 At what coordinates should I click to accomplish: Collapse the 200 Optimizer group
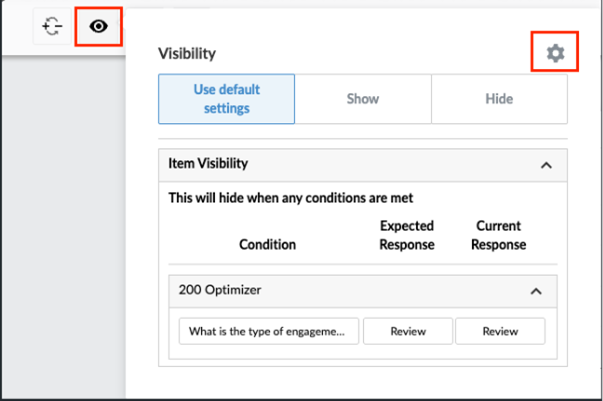(x=536, y=291)
